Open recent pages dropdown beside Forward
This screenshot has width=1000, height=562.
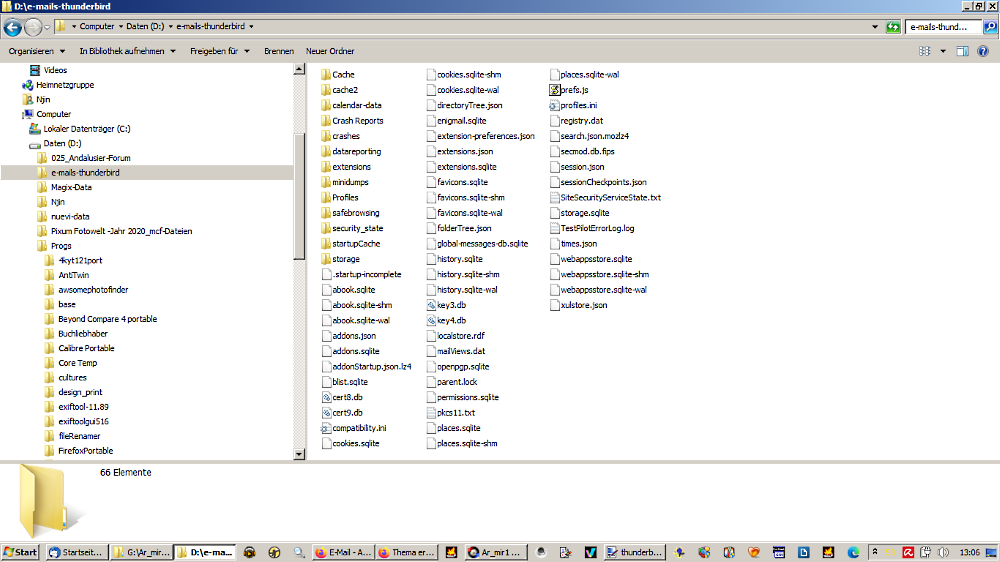point(47,27)
